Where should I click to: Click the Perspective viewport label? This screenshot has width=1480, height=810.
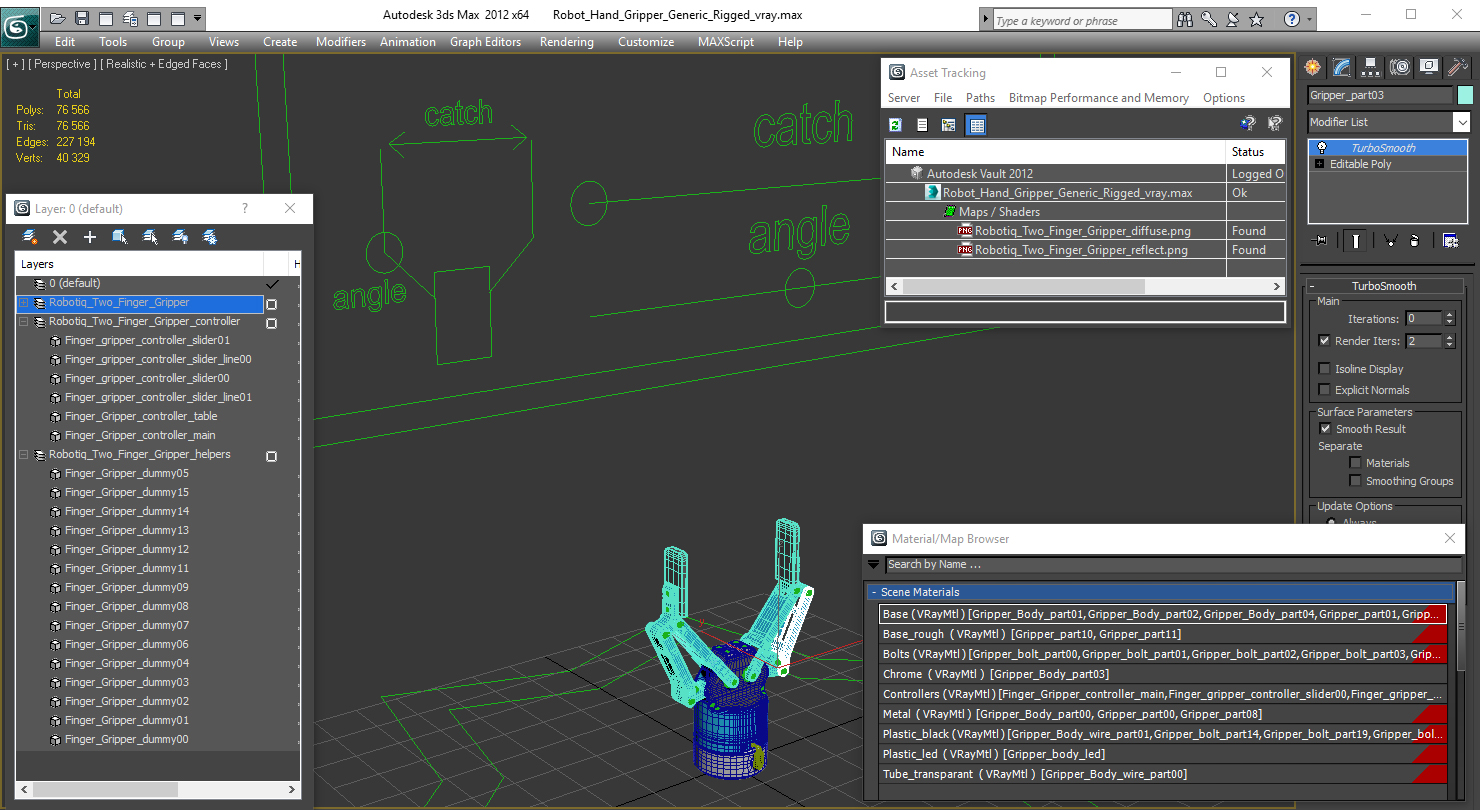point(63,64)
